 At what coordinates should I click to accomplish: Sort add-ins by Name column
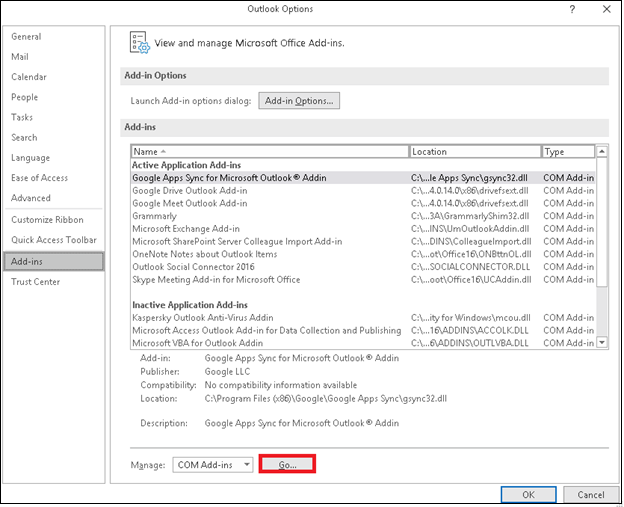[268, 151]
